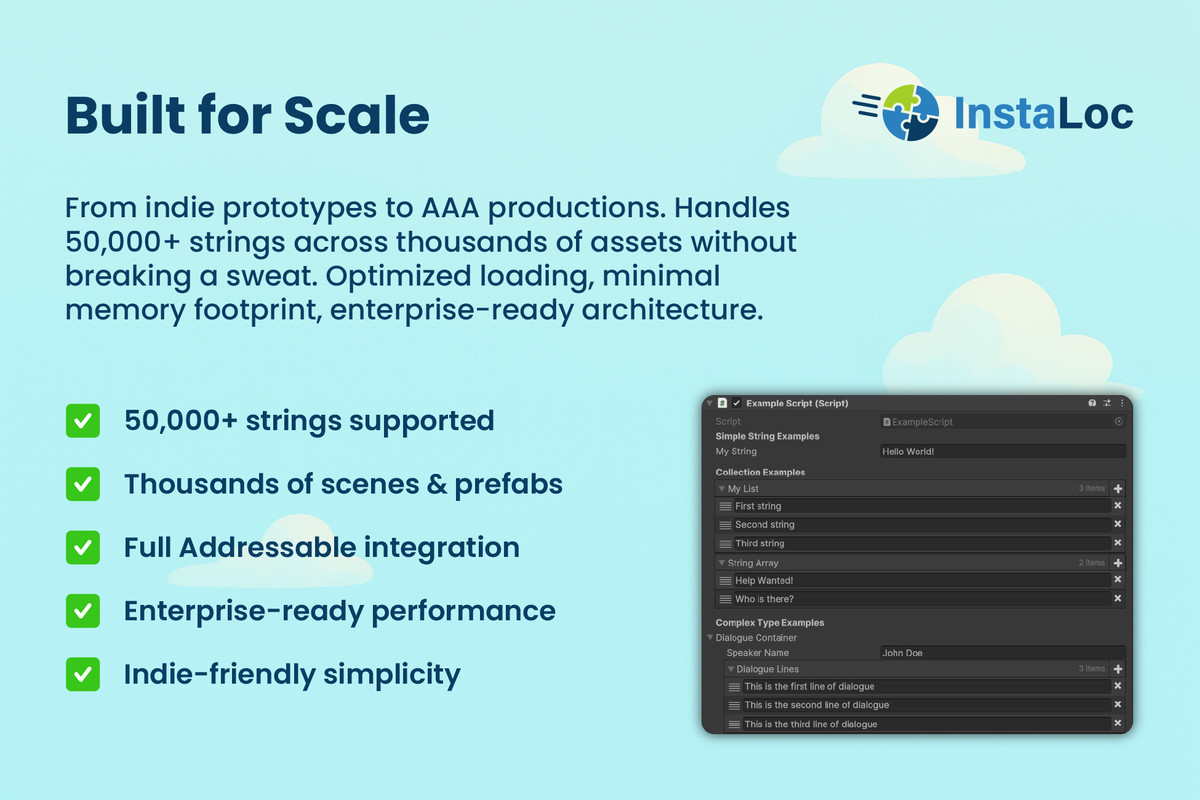
Task: Remove the 'Second string' list entry
Action: [x=1118, y=524]
